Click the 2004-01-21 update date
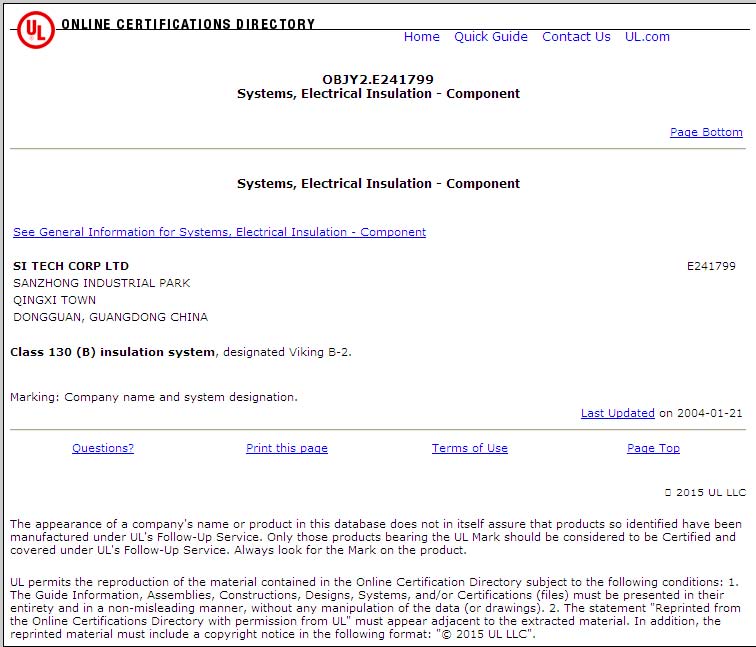756x647 pixels. [x=710, y=413]
